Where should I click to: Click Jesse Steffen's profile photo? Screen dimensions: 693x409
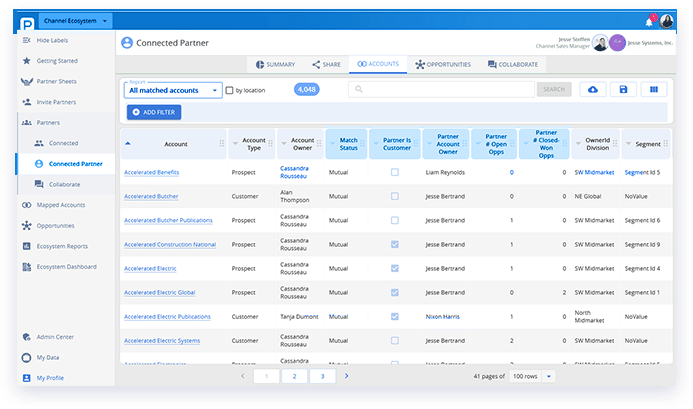[x=600, y=43]
